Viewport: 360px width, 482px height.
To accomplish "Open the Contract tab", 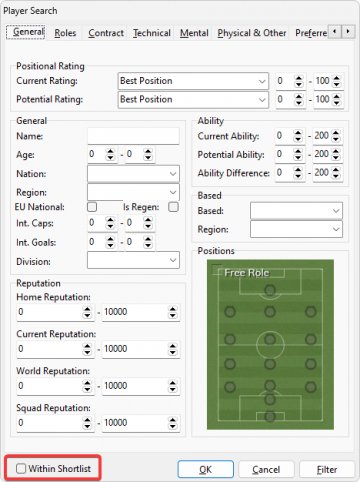I will pyautogui.click(x=106, y=33).
